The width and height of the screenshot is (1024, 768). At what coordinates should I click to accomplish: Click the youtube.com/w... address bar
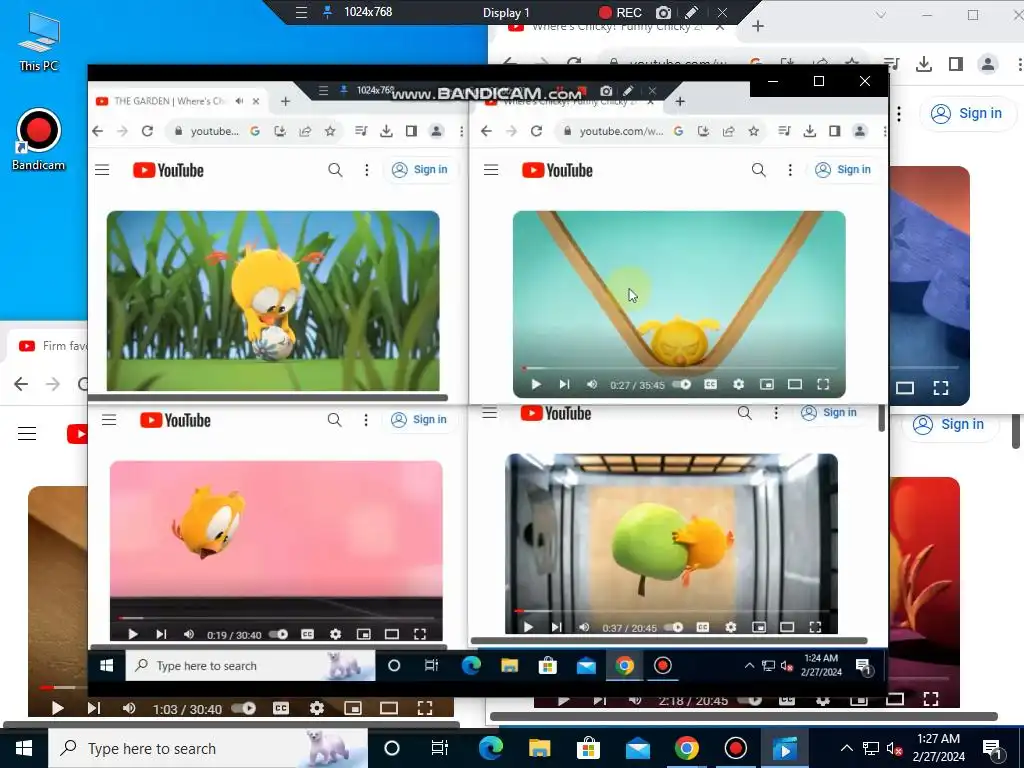[x=620, y=131]
